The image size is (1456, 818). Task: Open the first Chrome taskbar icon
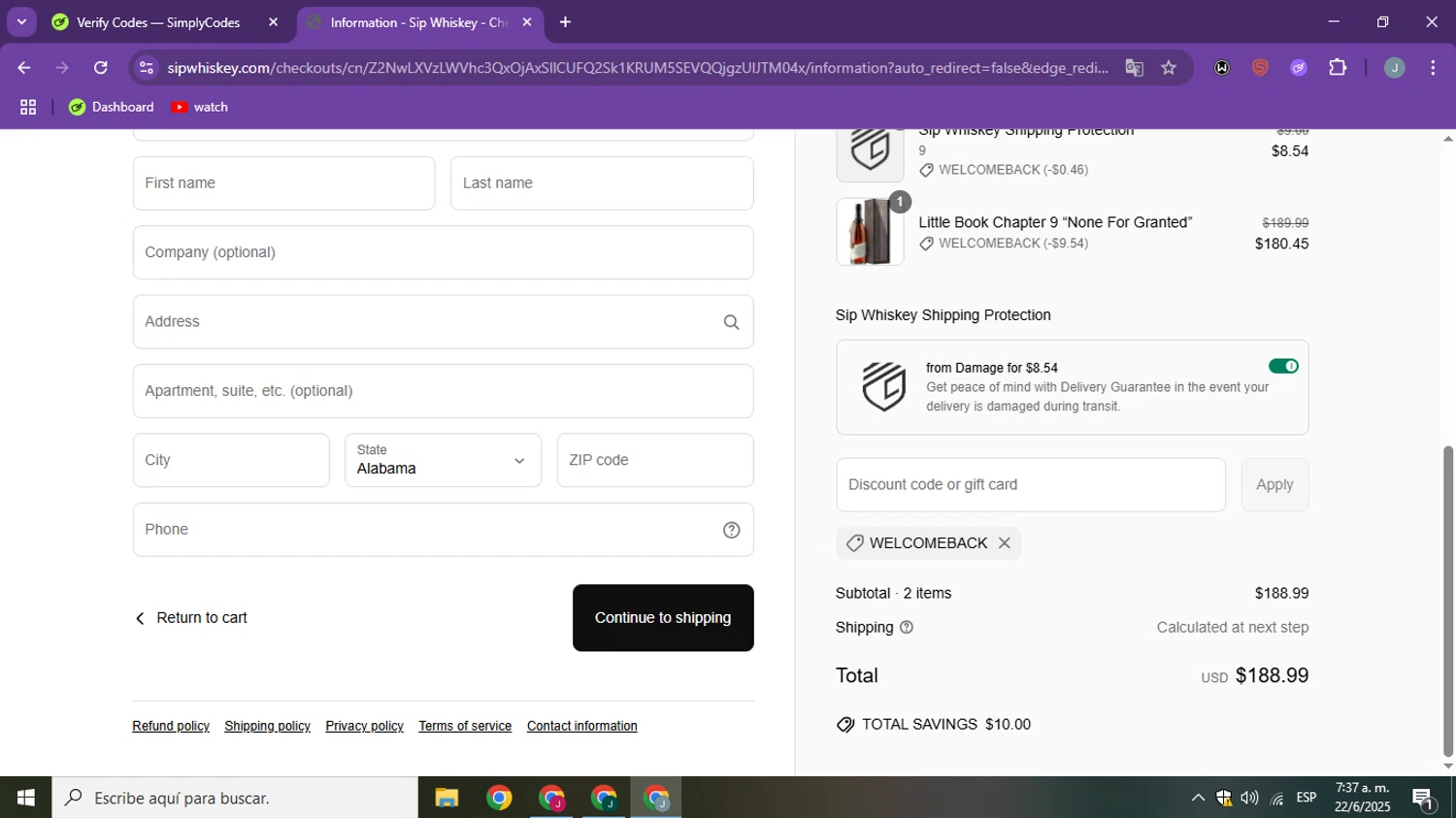[x=499, y=798]
